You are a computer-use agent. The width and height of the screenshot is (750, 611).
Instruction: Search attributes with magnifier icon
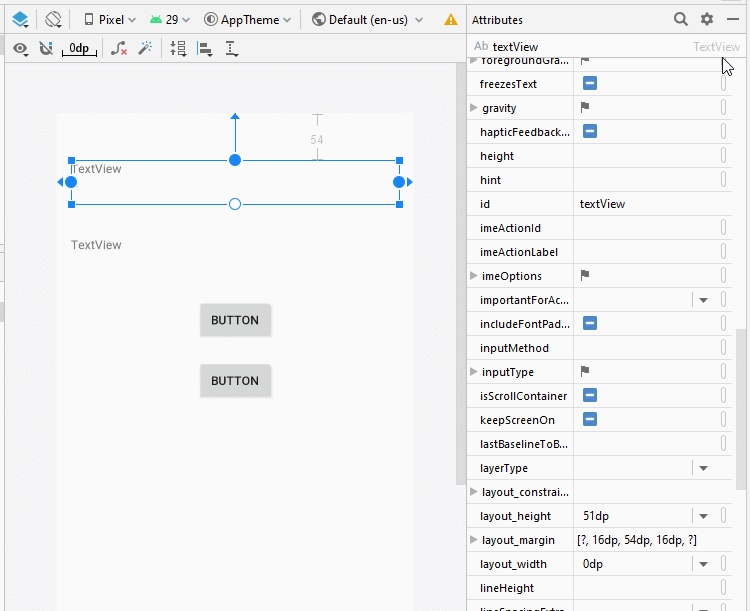[681, 19]
